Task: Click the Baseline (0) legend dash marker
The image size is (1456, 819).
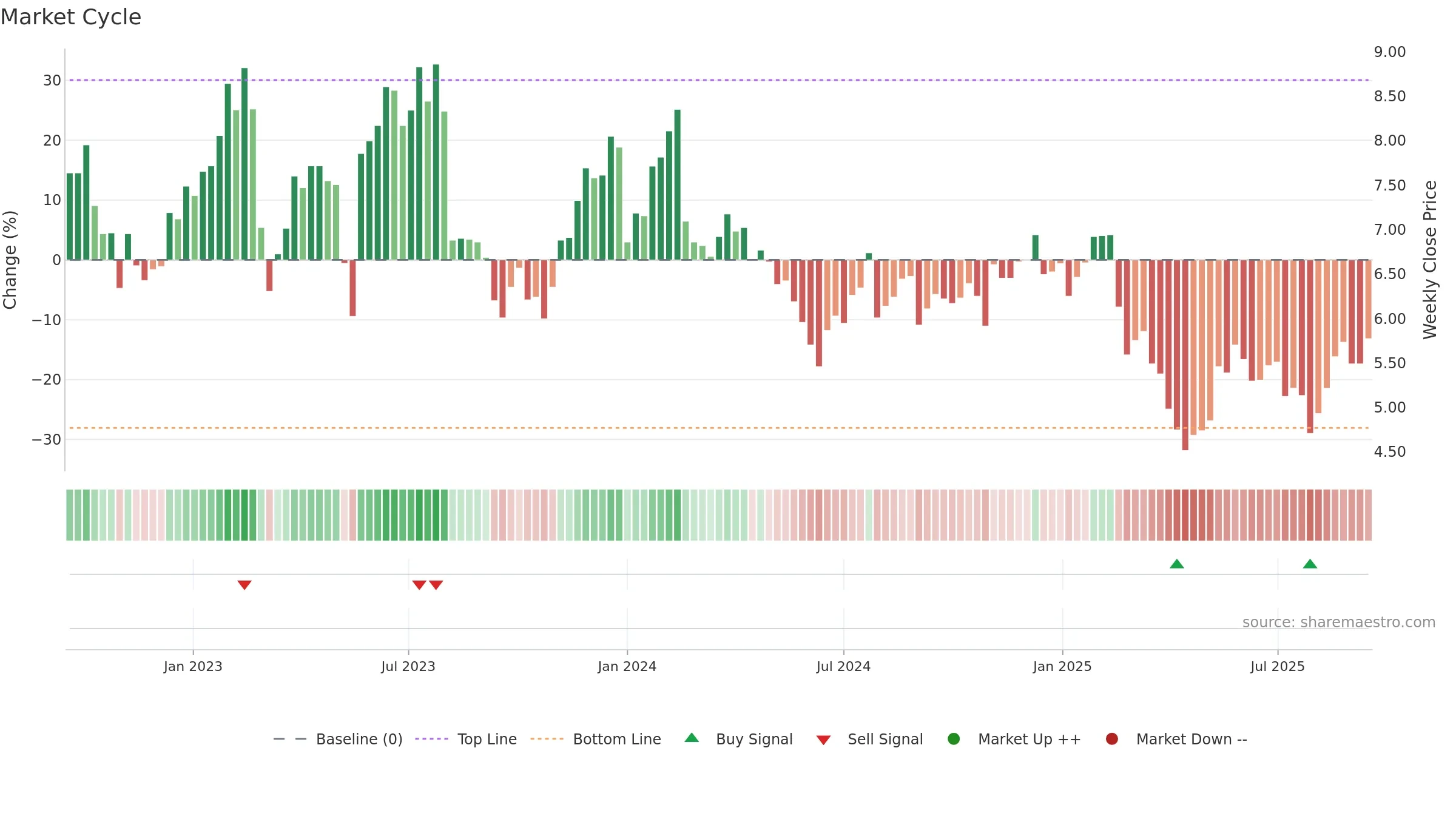Action: (290, 739)
